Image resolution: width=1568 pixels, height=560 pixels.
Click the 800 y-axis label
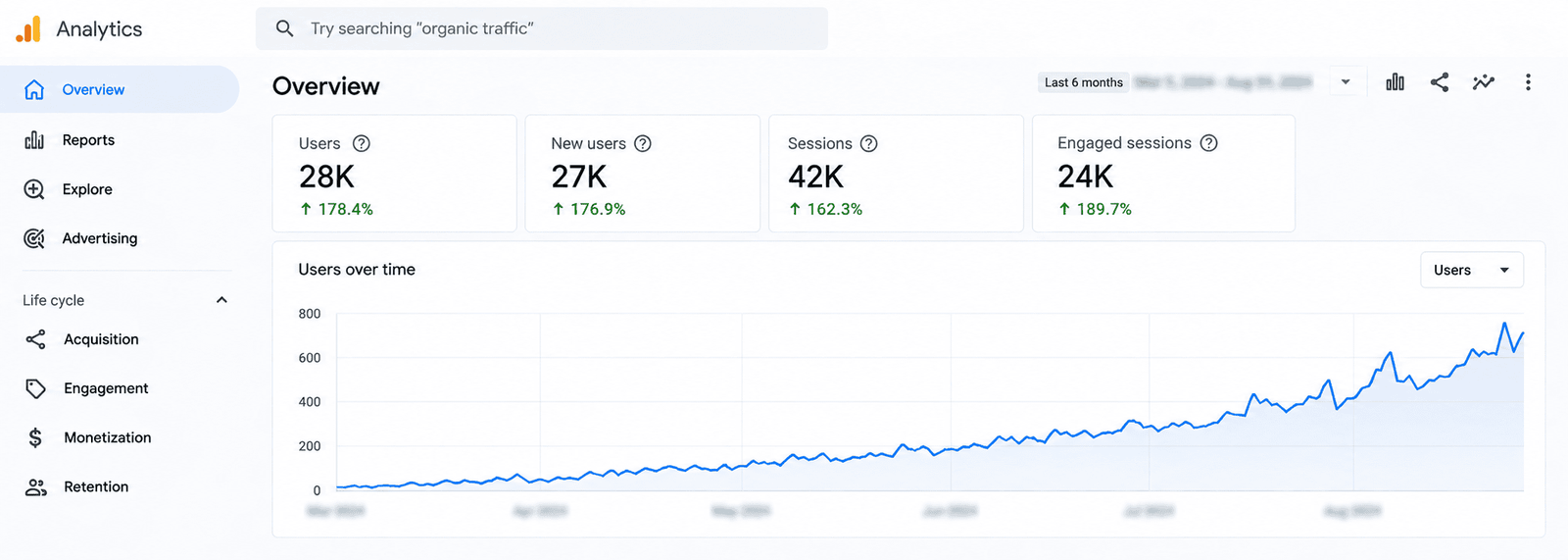(310, 314)
